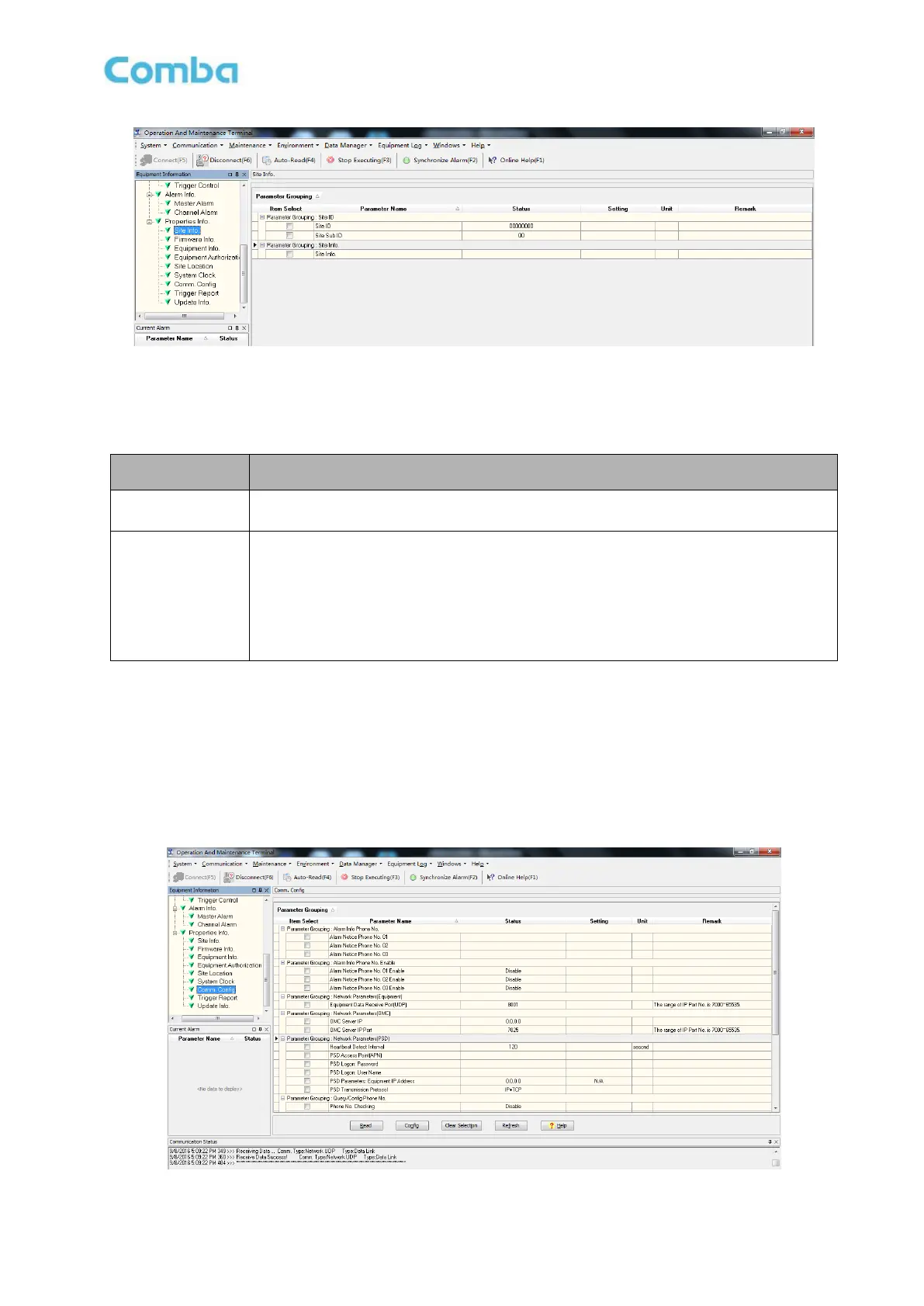Close Equipment Information panel in Site Info. screenshot
Image resolution: width=924 pixels, height=1306 pixels.
(x=244, y=175)
